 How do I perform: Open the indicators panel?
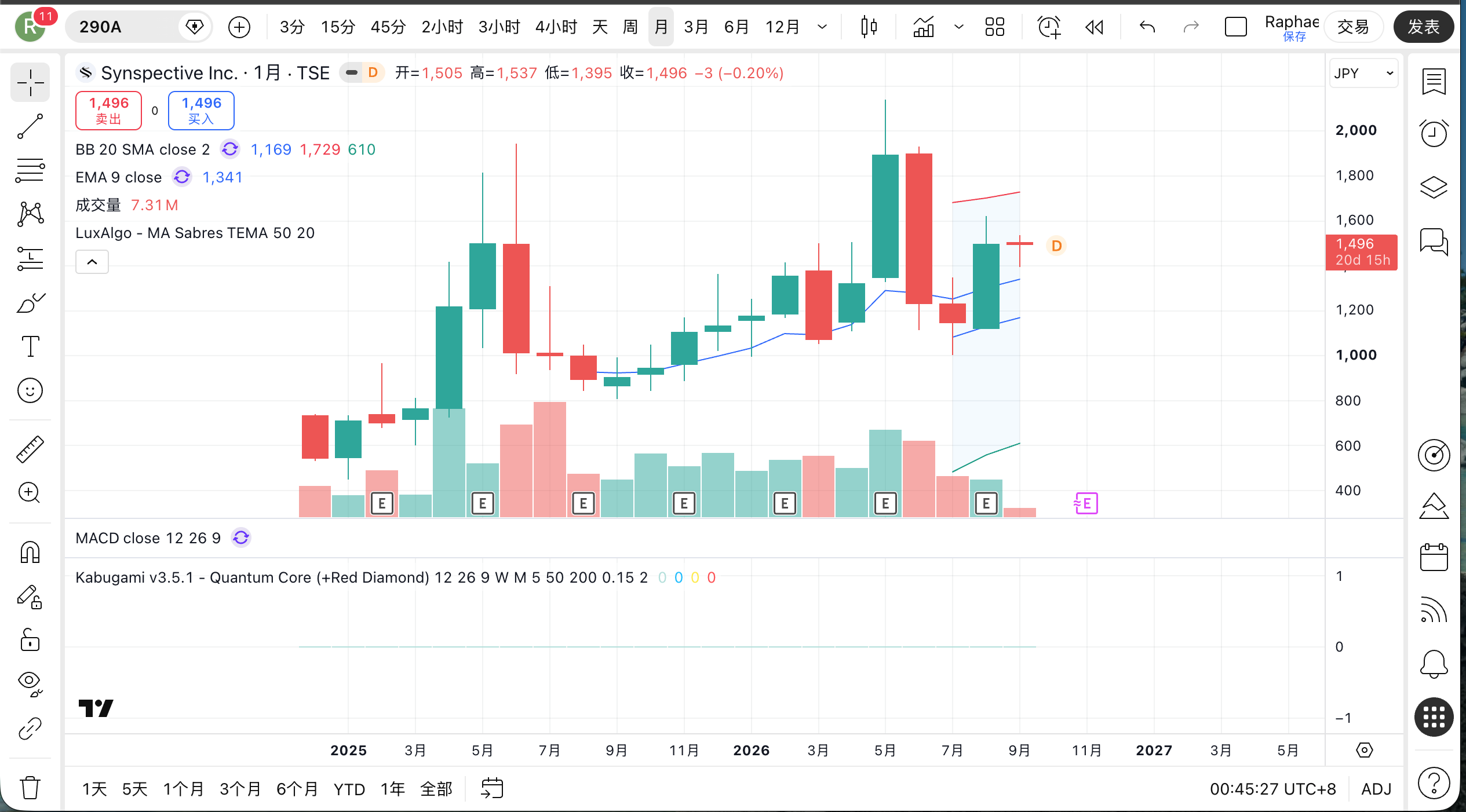tap(924, 27)
